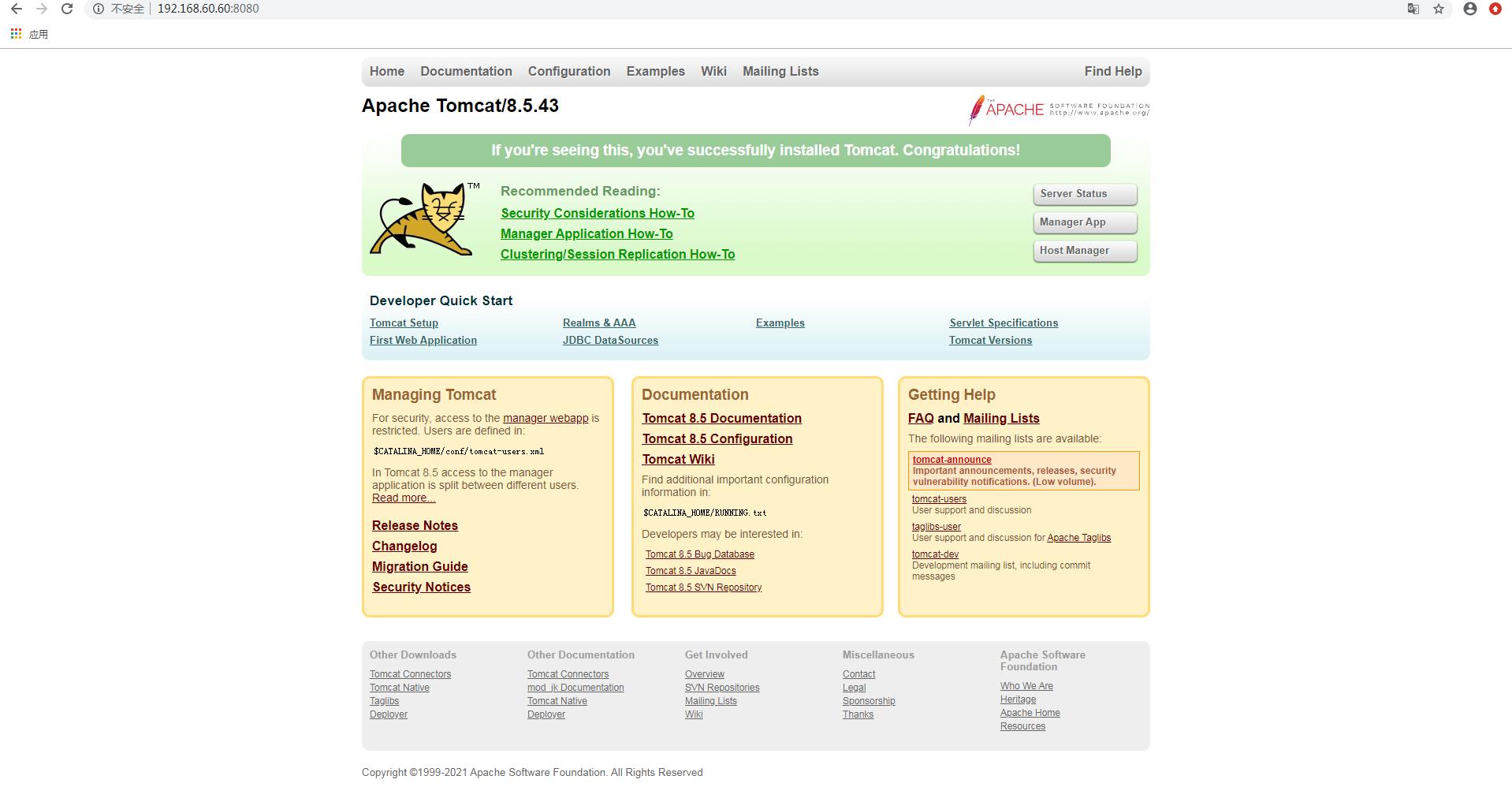Click the Read more... link
Image resolution: width=1512 pixels, height=787 pixels.
(404, 498)
